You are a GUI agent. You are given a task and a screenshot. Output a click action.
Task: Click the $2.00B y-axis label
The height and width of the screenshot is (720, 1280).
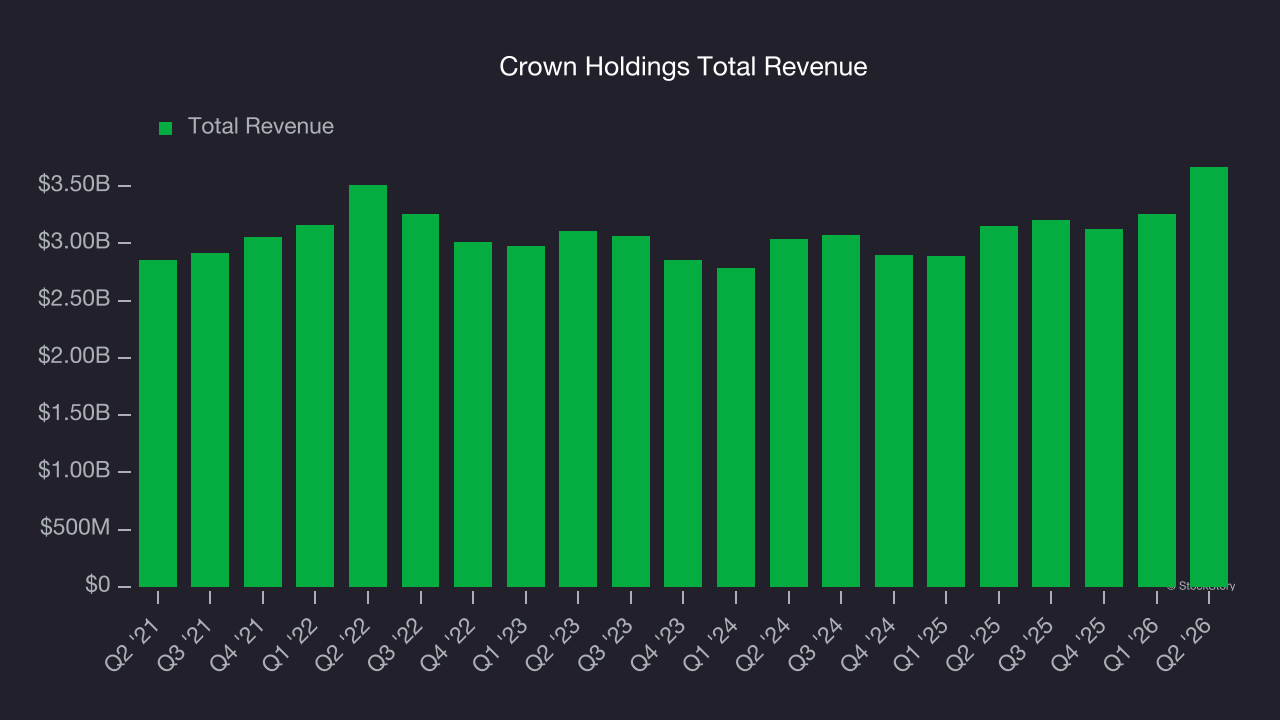74,356
